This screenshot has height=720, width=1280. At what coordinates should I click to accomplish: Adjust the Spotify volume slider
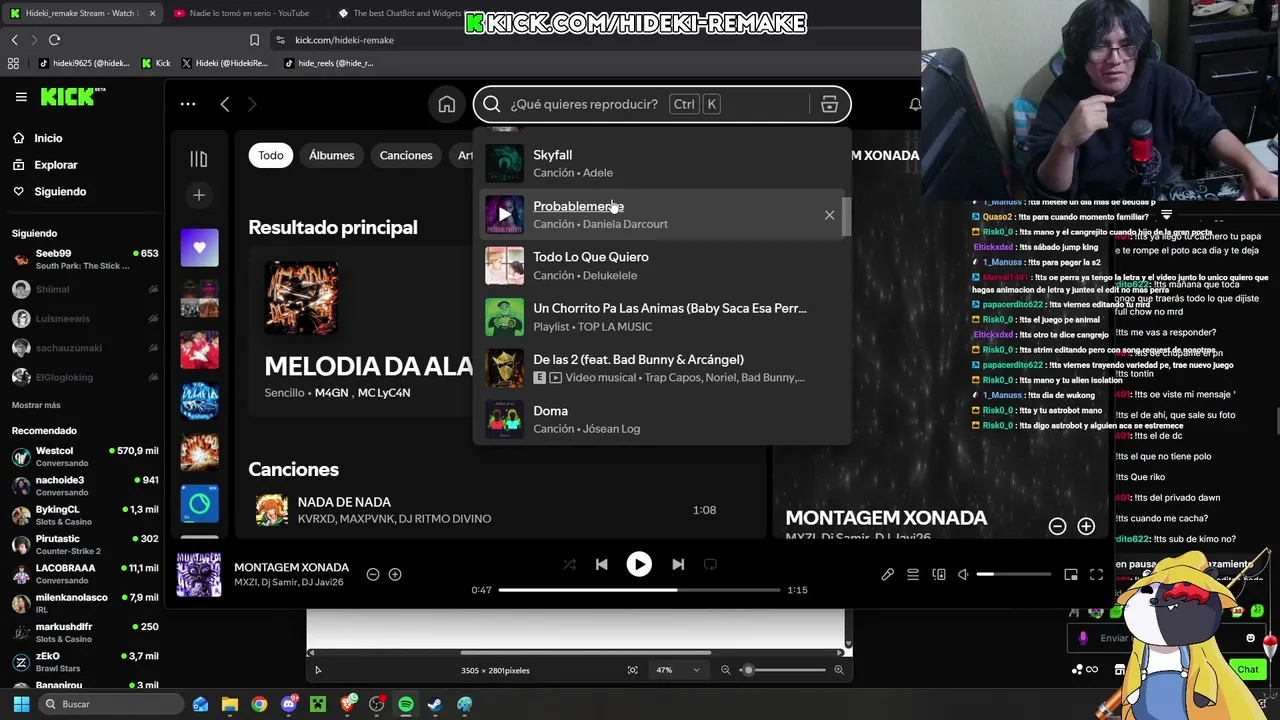tap(1014, 575)
